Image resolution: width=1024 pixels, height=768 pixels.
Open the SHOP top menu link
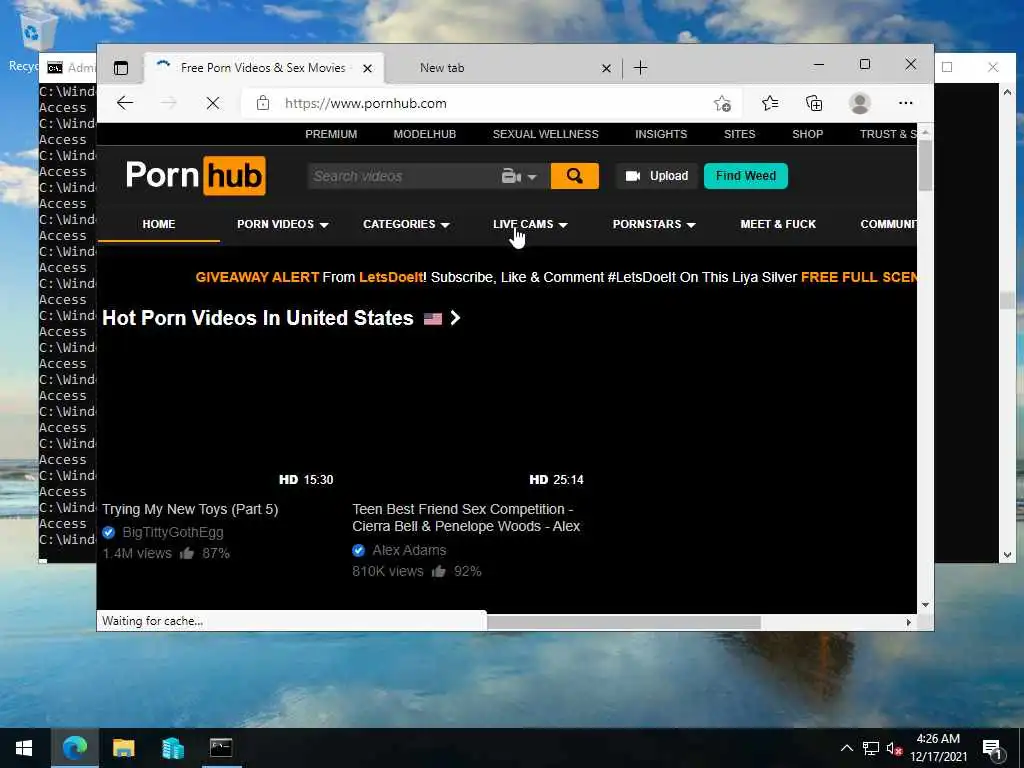point(807,134)
